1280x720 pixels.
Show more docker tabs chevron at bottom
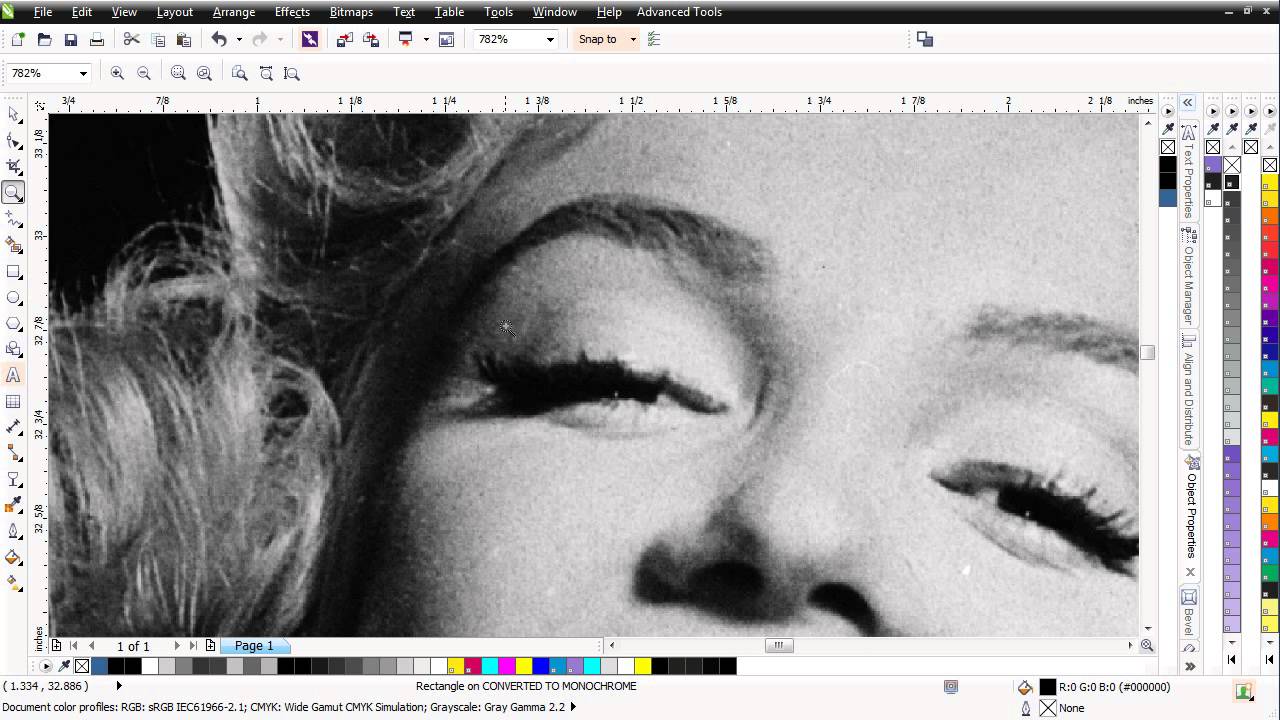[x=1189, y=666]
